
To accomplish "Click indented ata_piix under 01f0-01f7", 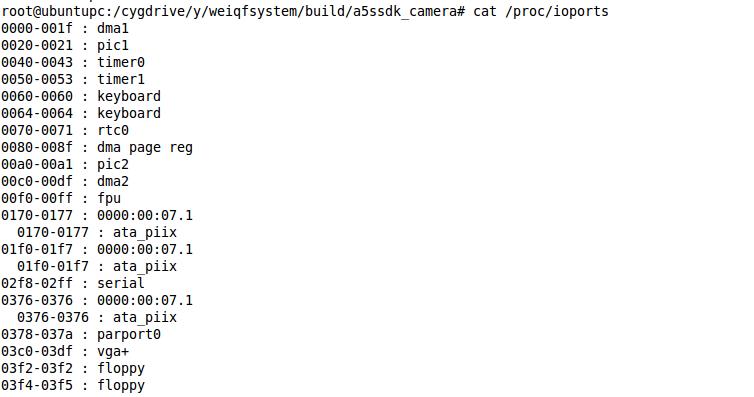I will tap(145, 266).
